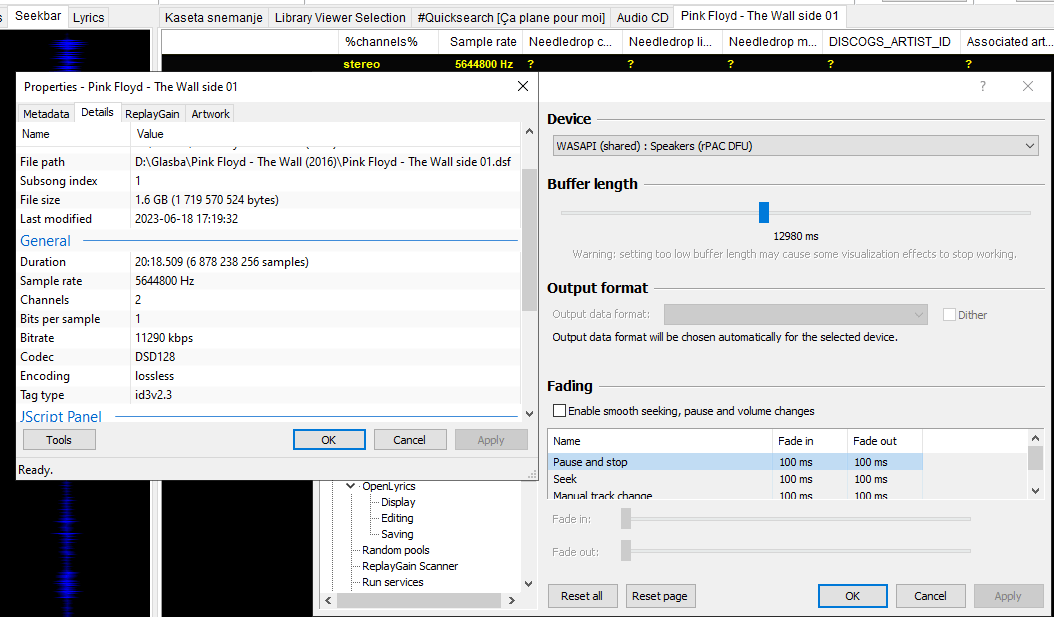Click preferences tree scroll-down arrow
Viewport: 1054px width, 617px height.
(528, 583)
